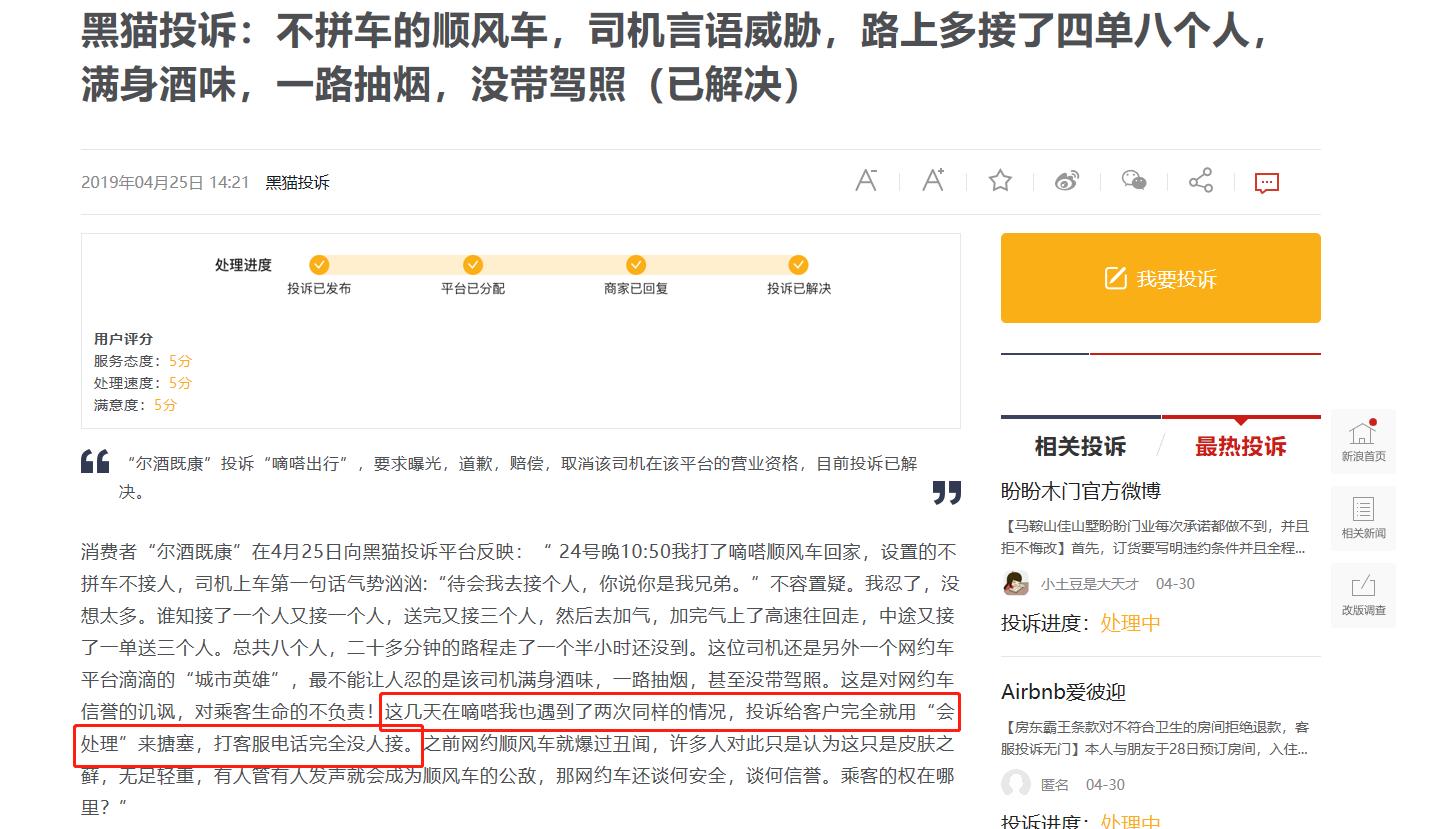Click the 投诉已解决 progress checkmark
The height and width of the screenshot is (829, 1454).
click(x=798, y=265)
